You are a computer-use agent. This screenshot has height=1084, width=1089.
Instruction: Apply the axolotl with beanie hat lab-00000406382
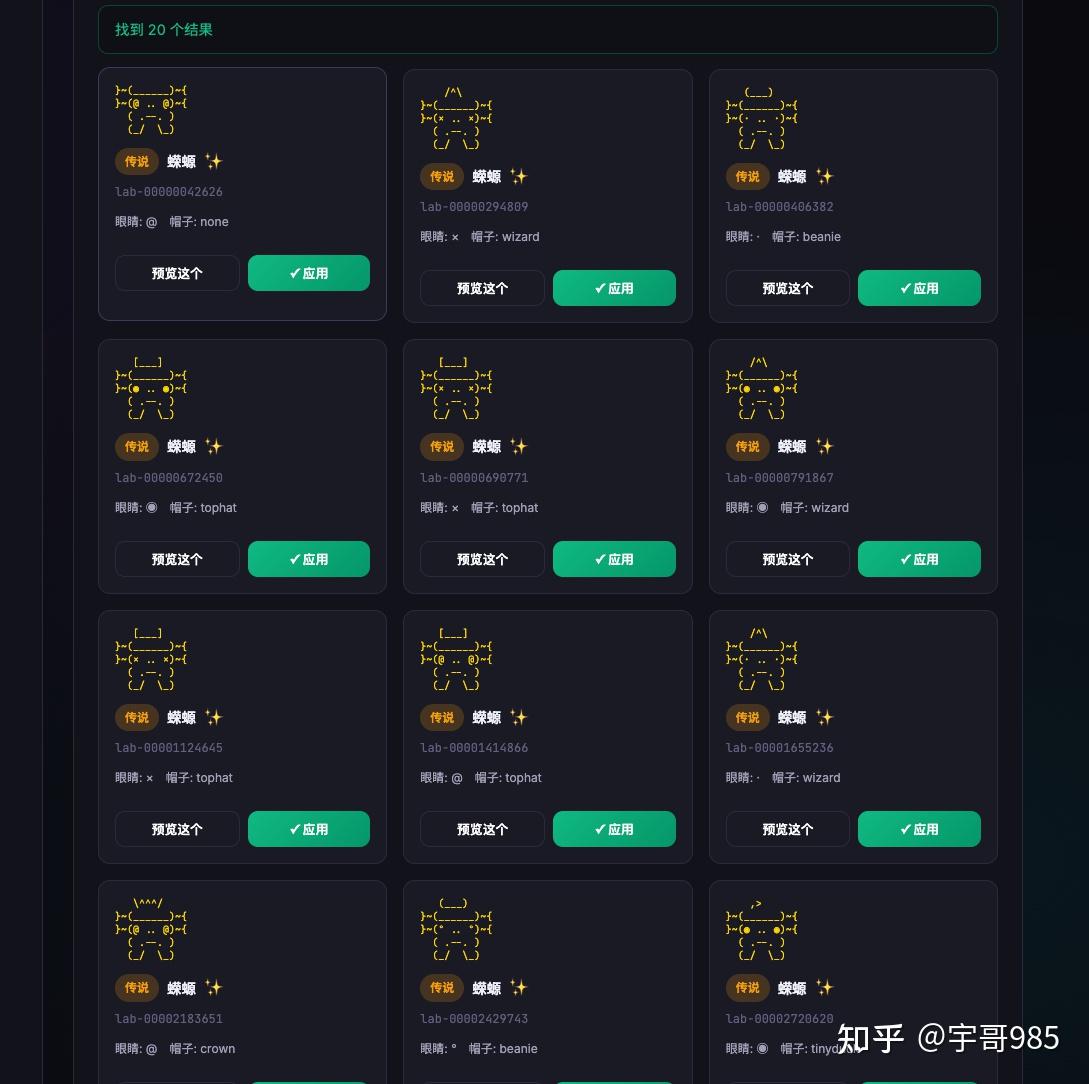click(919, 288)
